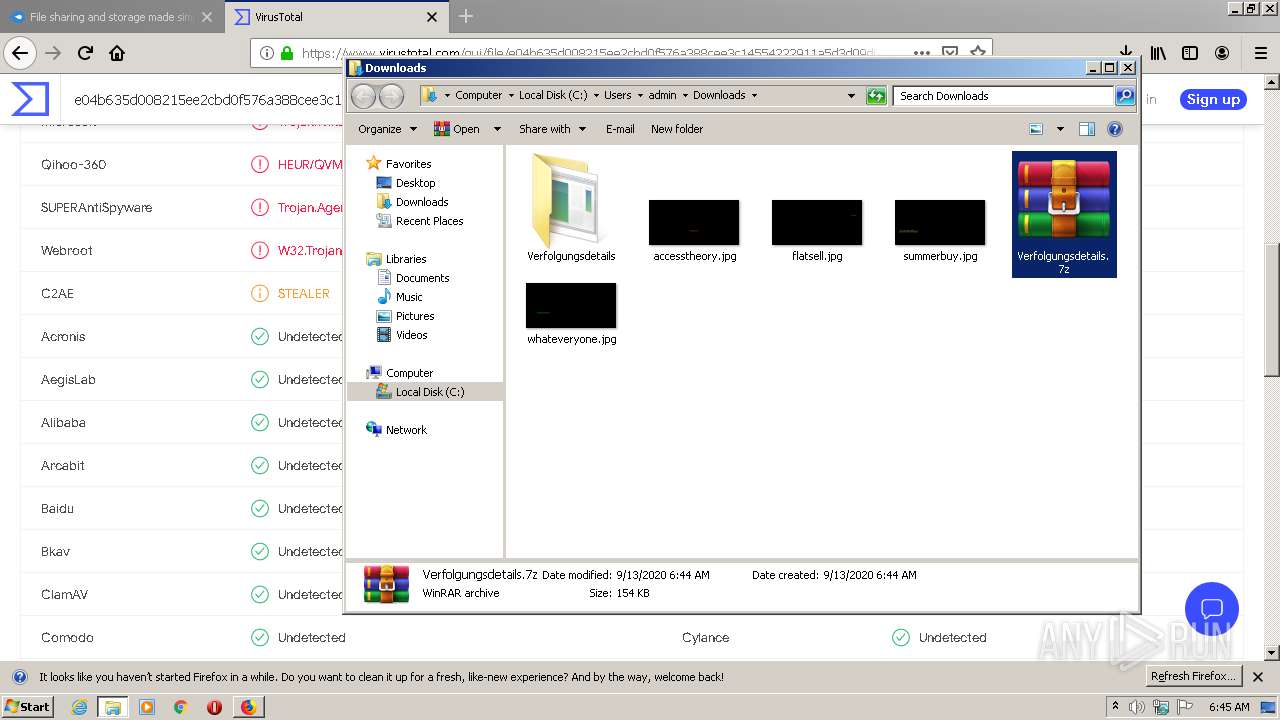1280x720 pixels.
Task: Click Explorer back navigation button
Action: pos(364,96)
